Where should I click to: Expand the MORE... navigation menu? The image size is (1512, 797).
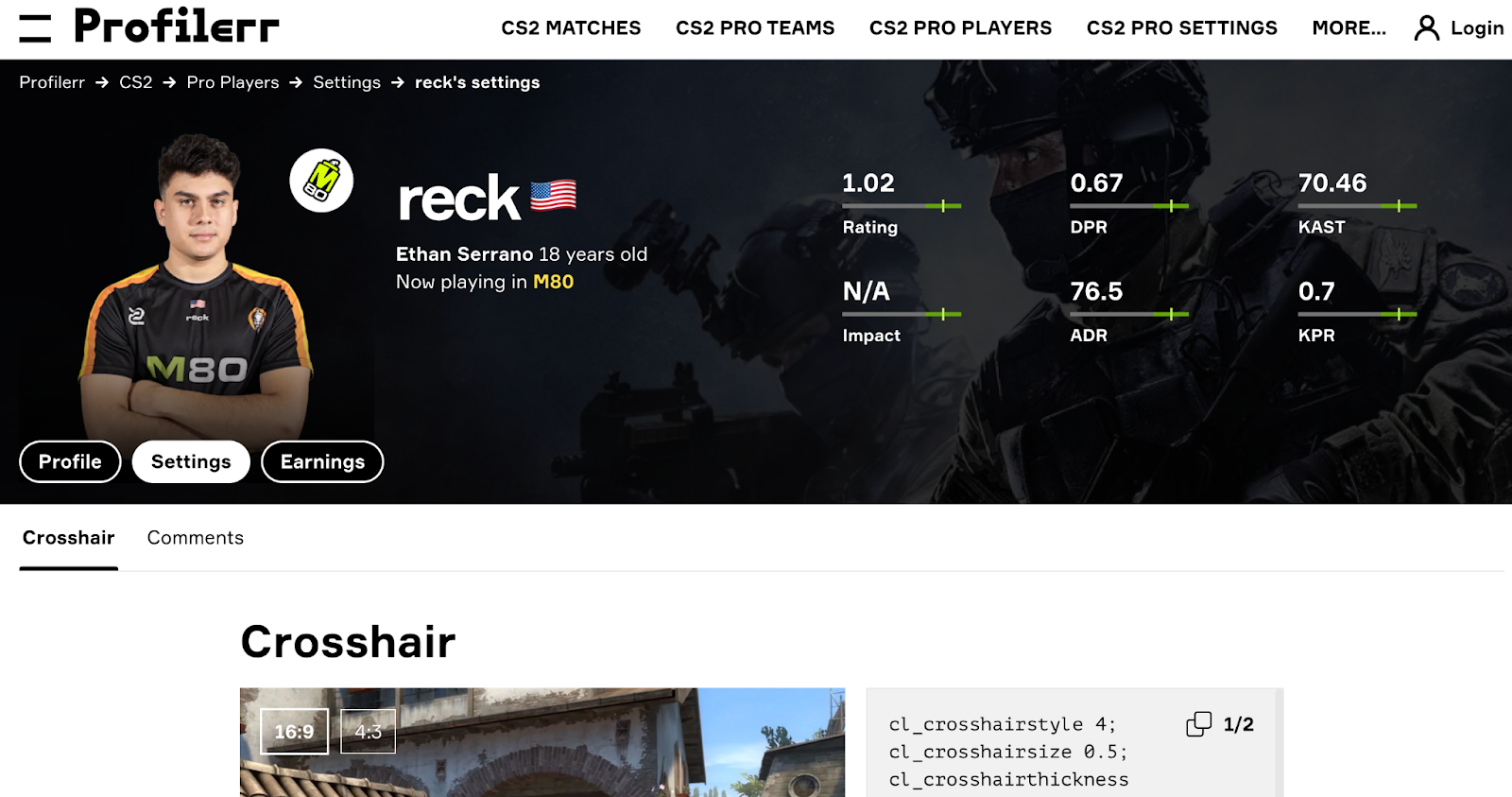point(1349,28)
